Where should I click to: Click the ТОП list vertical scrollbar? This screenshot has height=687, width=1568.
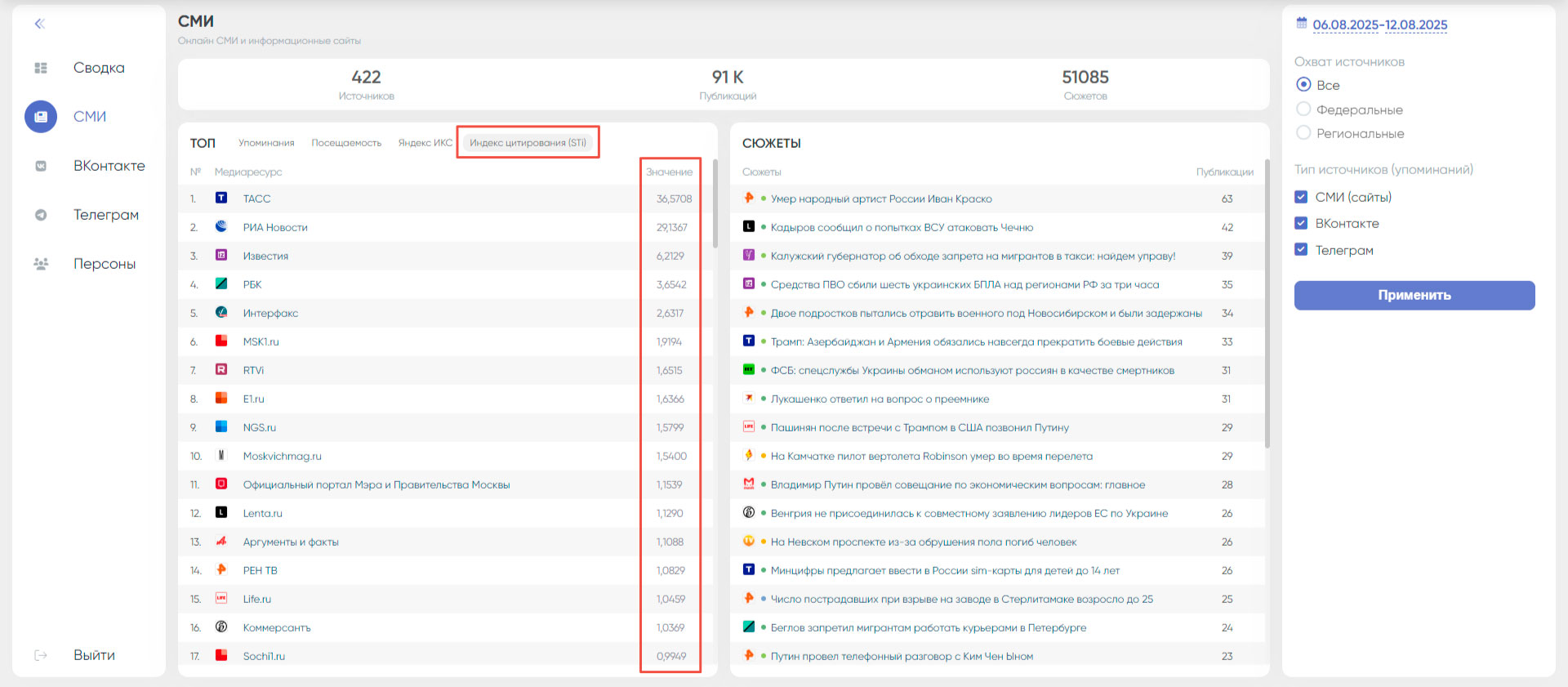pos(715,204)
